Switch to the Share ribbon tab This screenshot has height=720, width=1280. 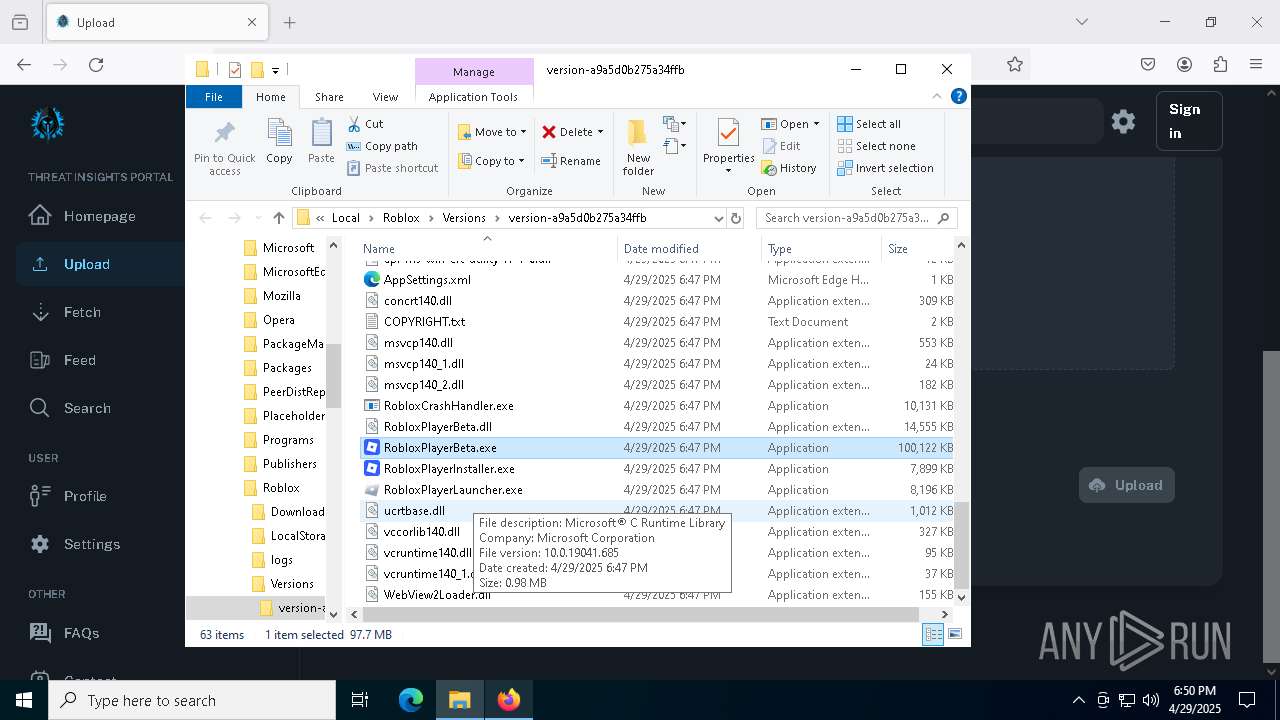pos(329,97)
